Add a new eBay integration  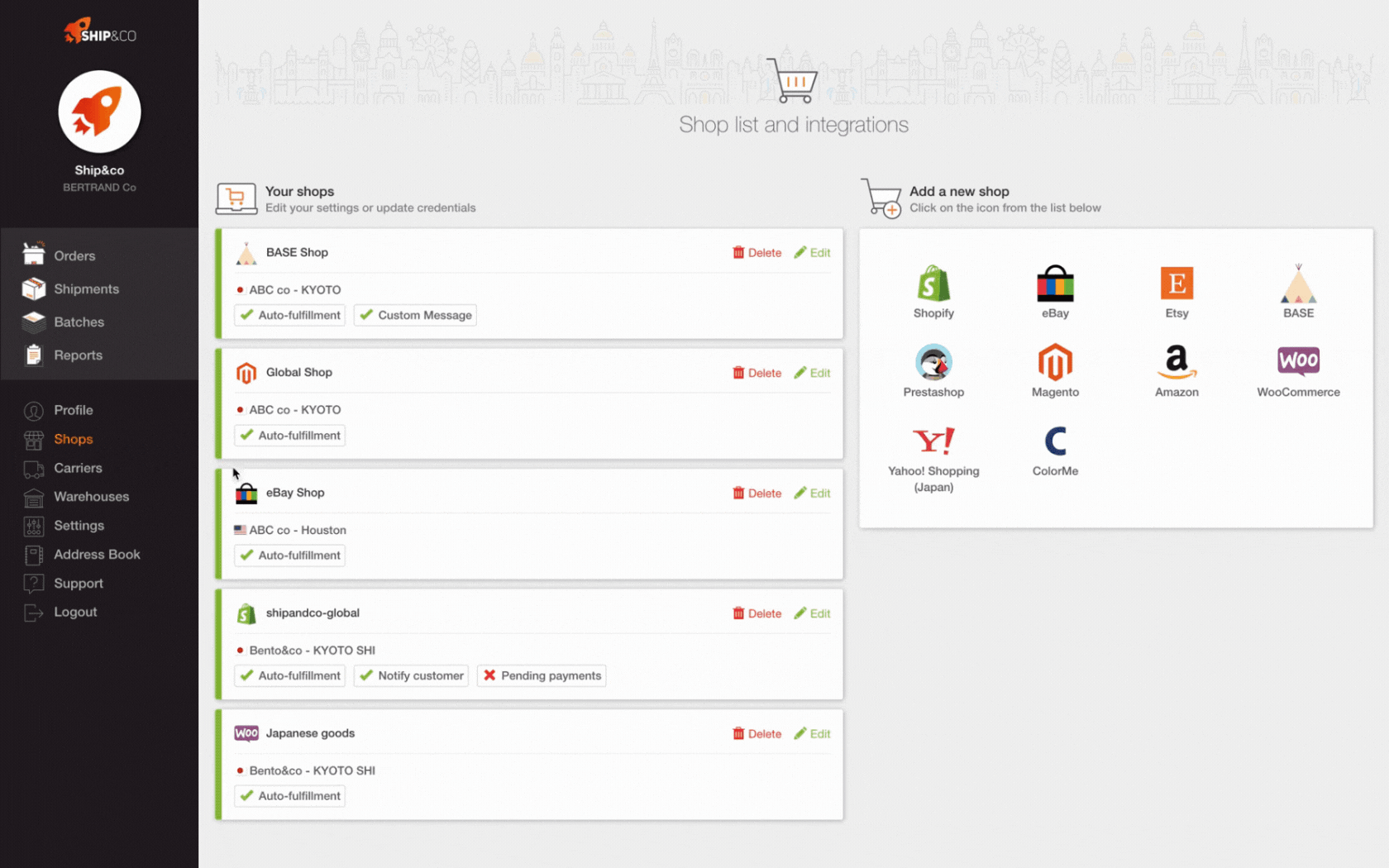[x=1055, y=291]
